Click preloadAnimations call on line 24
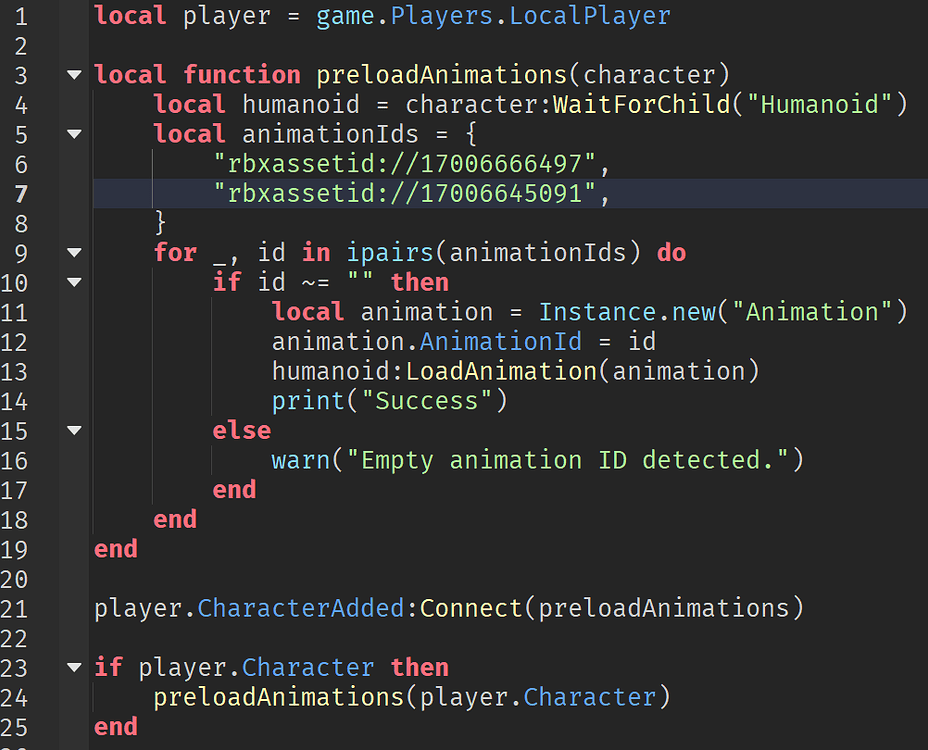 pos(276,697)
